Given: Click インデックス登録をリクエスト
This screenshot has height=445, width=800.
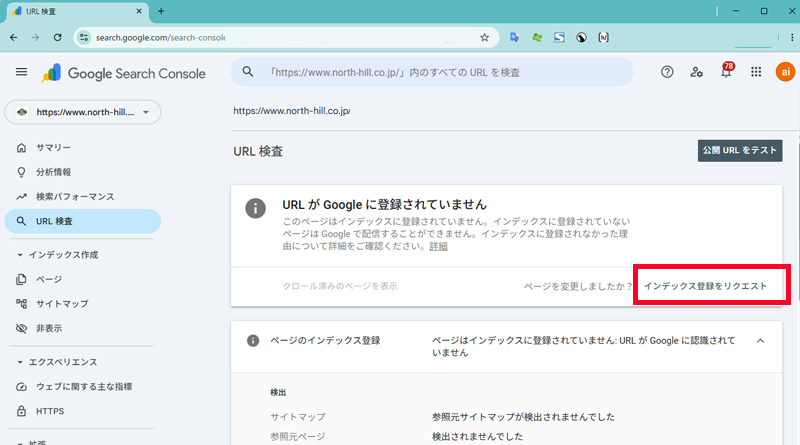Looking at the screenshot, I should [x=705, y=286].
